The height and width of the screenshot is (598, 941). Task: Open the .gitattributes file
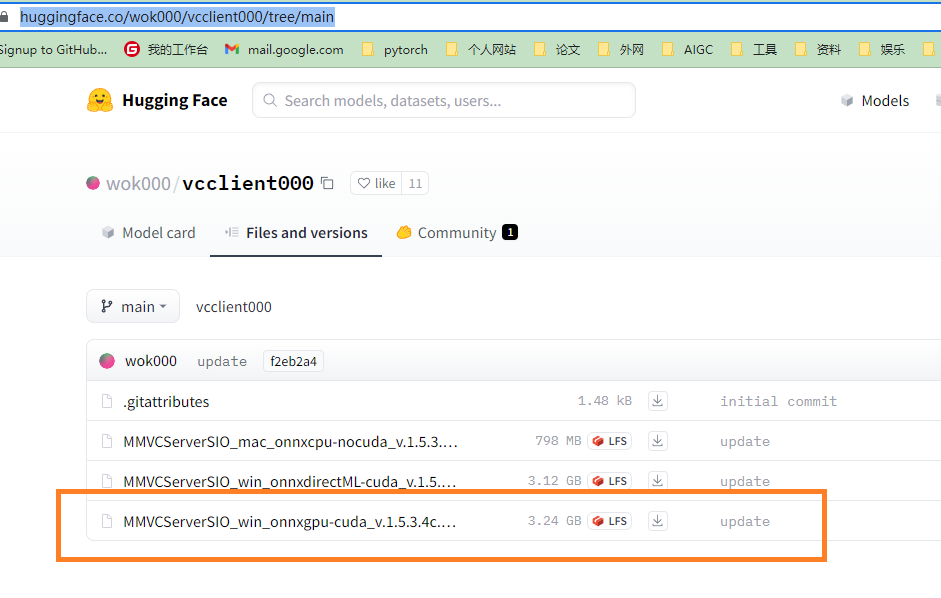pos(166,401)
